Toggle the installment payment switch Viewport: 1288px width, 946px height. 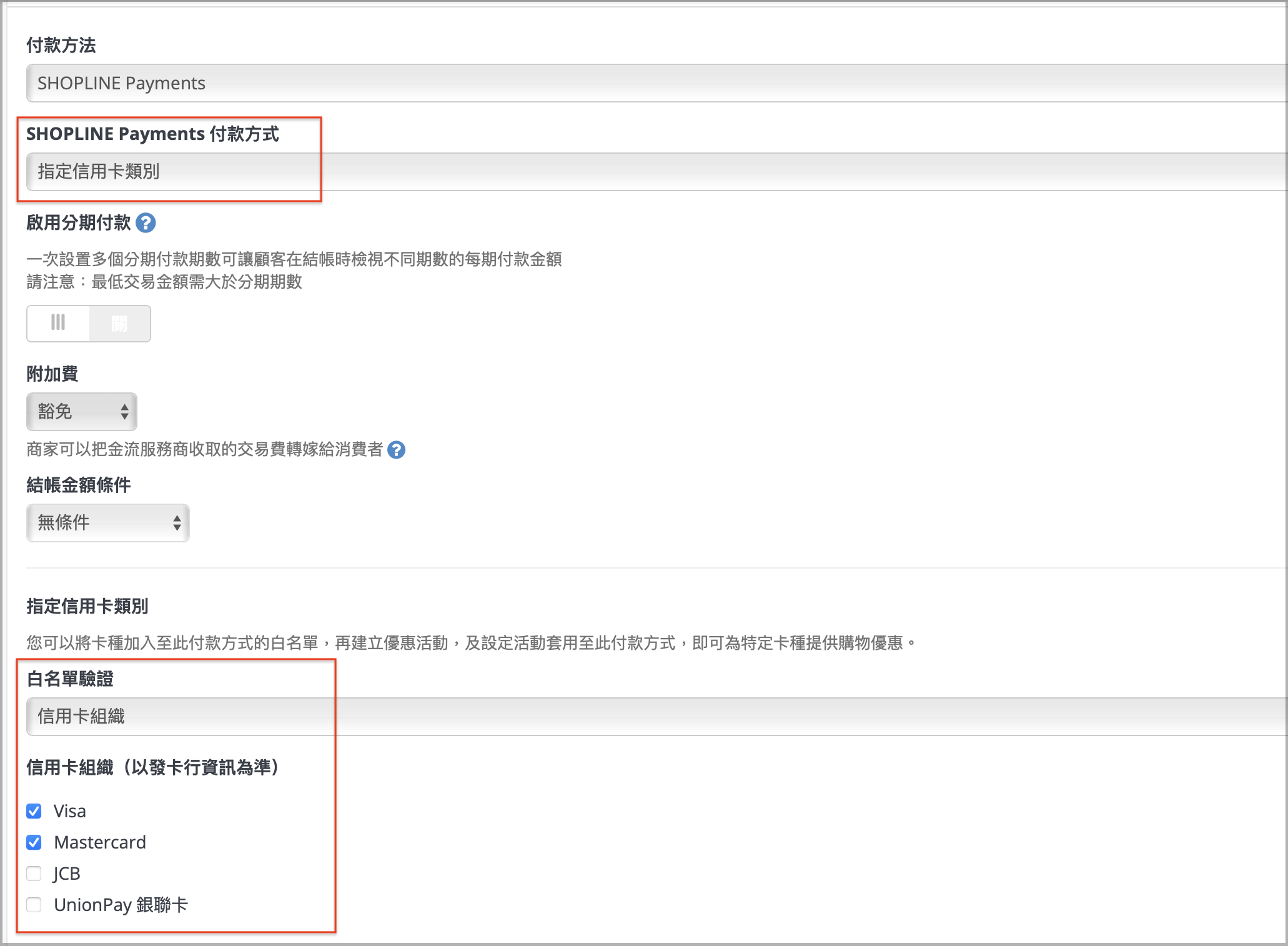click(89, 324)
